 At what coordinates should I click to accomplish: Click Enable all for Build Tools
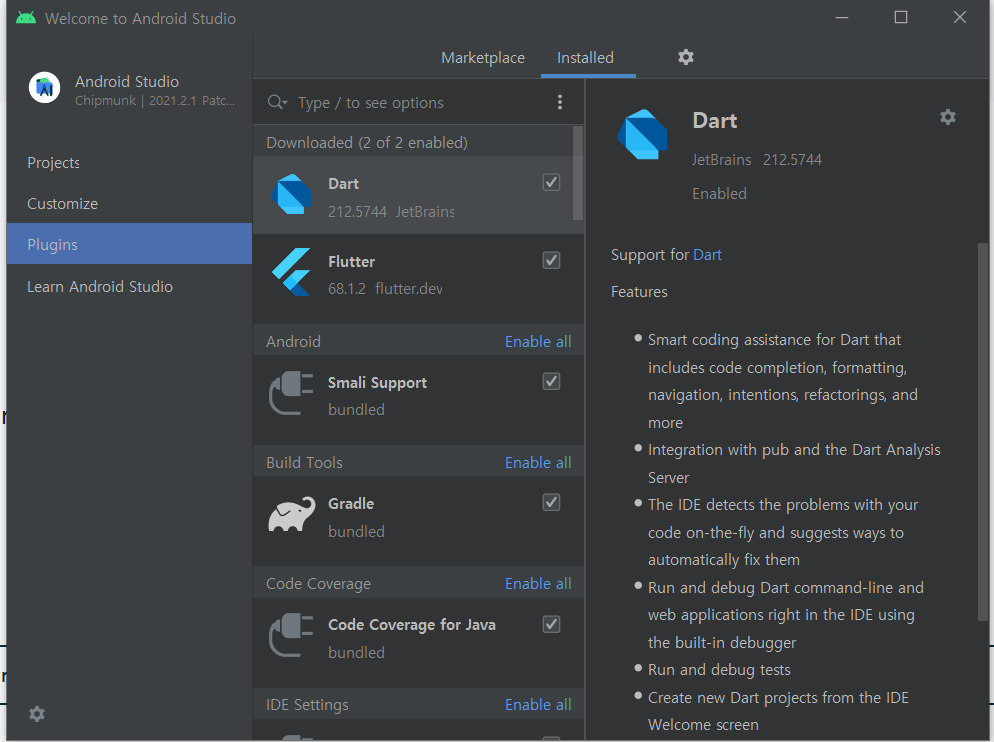pos(538,462)
